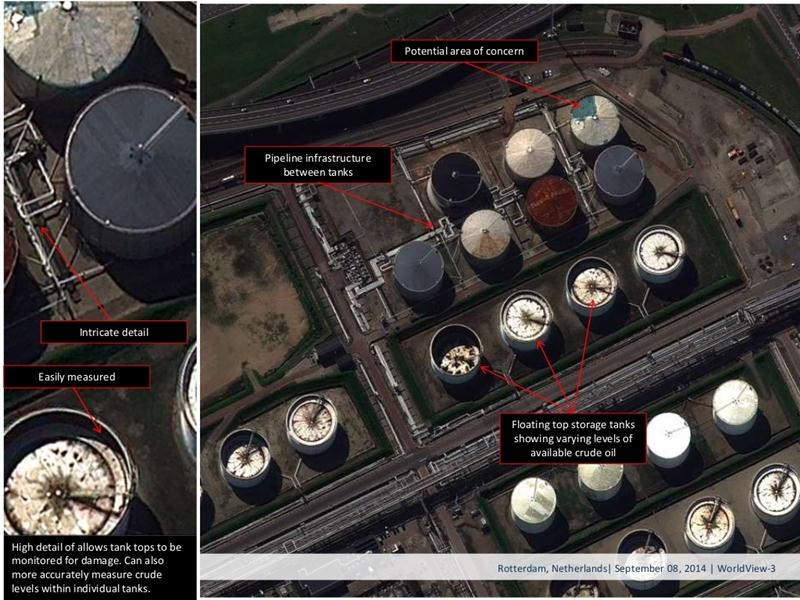The height and width of the screenshot is (600, 800).
Task: Click the "Rotterdam, Netherlands" location text
Action: point(552,568)
